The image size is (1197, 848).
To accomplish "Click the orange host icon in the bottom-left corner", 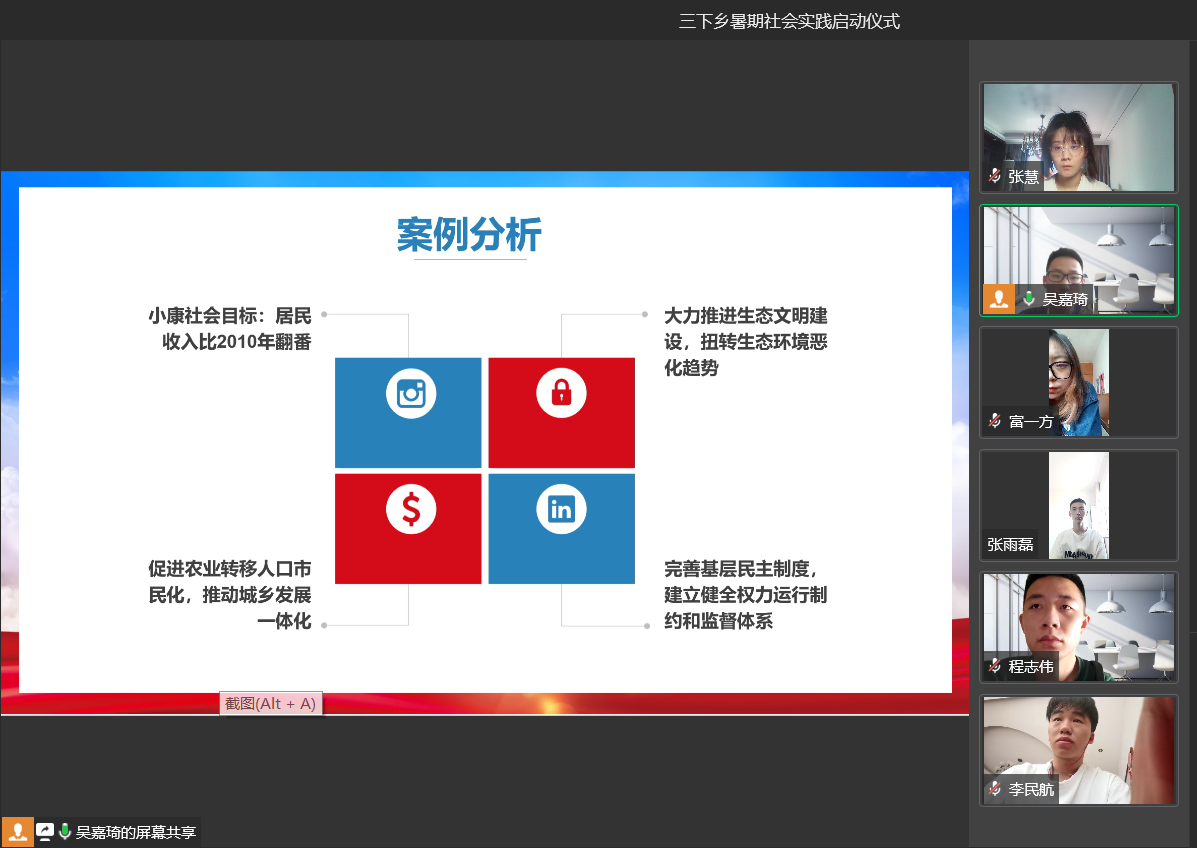I will [17, 831].
